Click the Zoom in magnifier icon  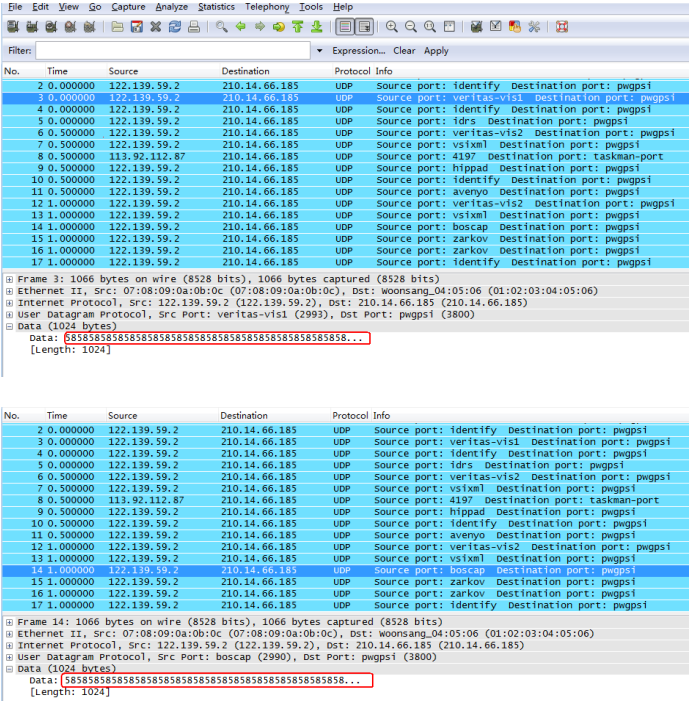point(392,27)
